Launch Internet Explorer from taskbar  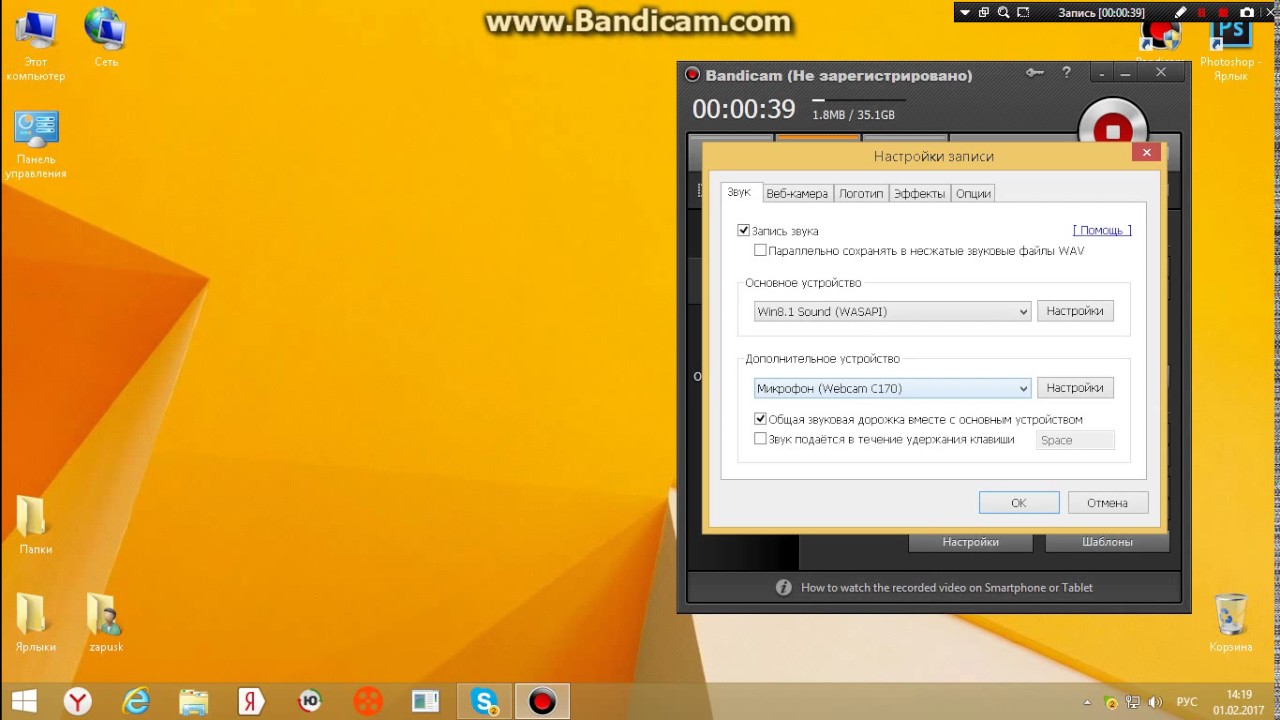point(135,701)
